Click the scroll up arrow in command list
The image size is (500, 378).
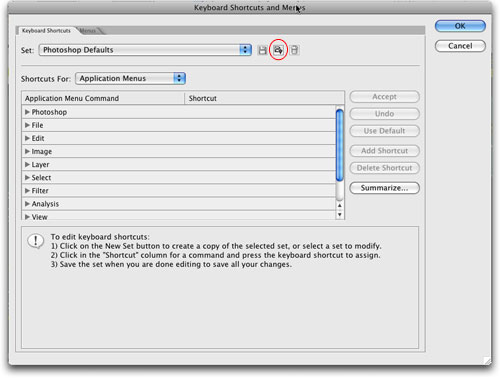(340, 206)
